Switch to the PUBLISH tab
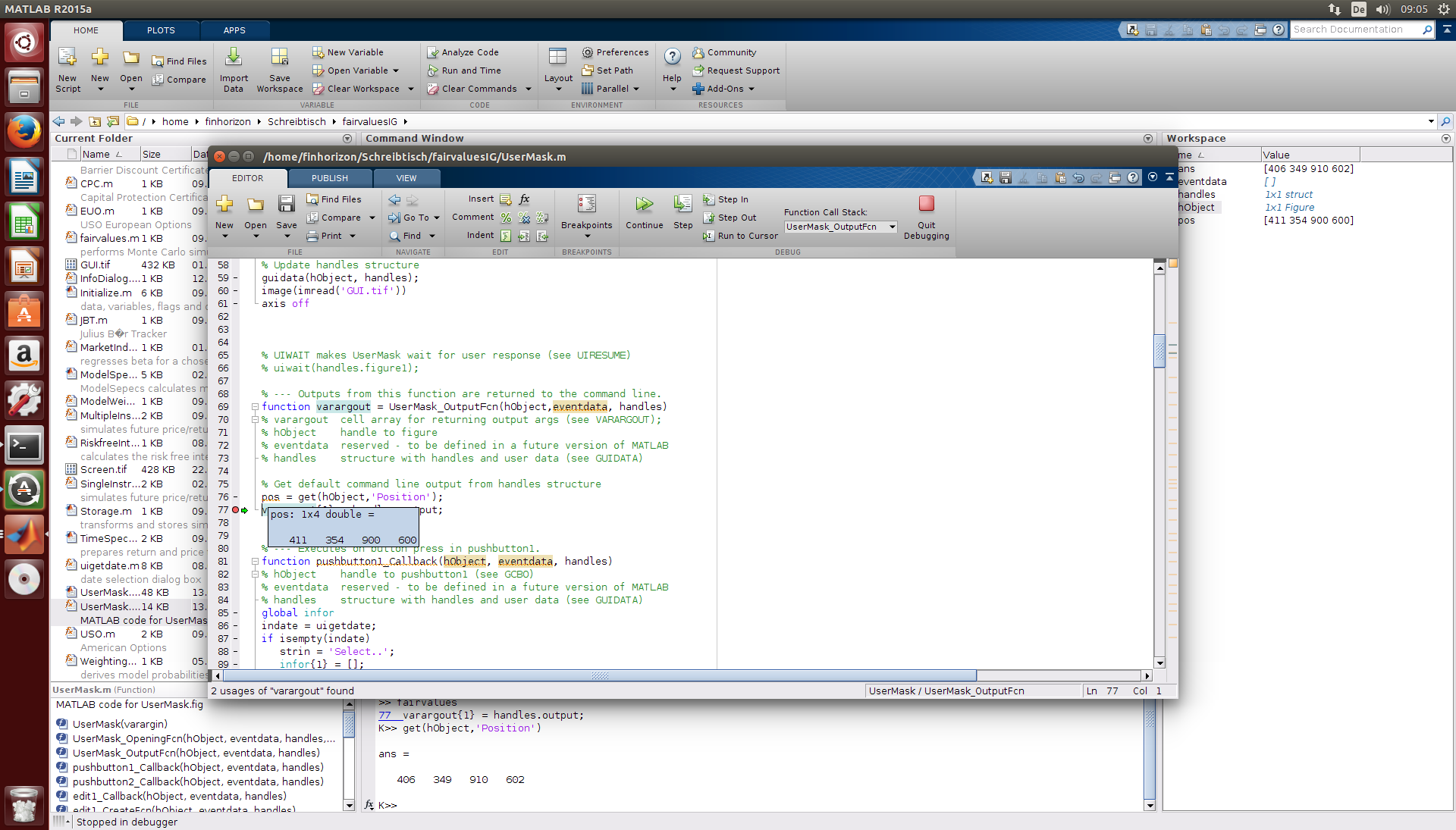Screen dimensions: 1456x830 point(329,178)
